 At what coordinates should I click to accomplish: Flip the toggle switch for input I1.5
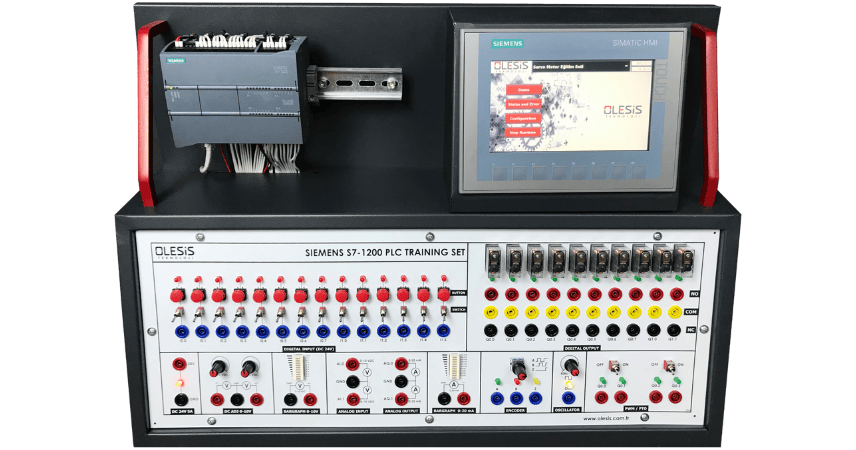[x=444, y=313]
